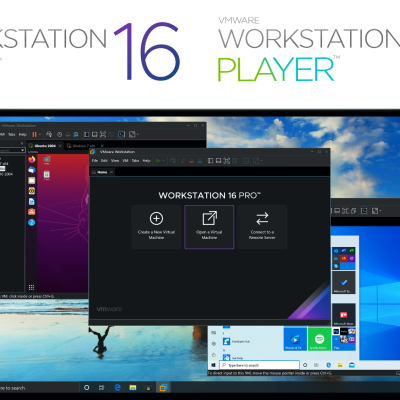Image resolution: width=400 pixels, height=400 pixels.
Task: Click the Connect to a Remote Server tile
Action: (x=262, y=227)
